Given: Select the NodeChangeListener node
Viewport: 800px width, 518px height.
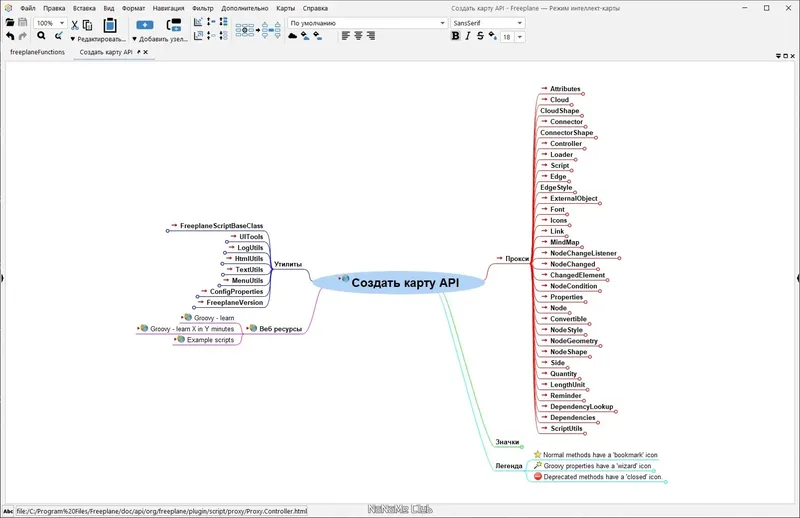Looking at the screenshot, I should (583, 253).
